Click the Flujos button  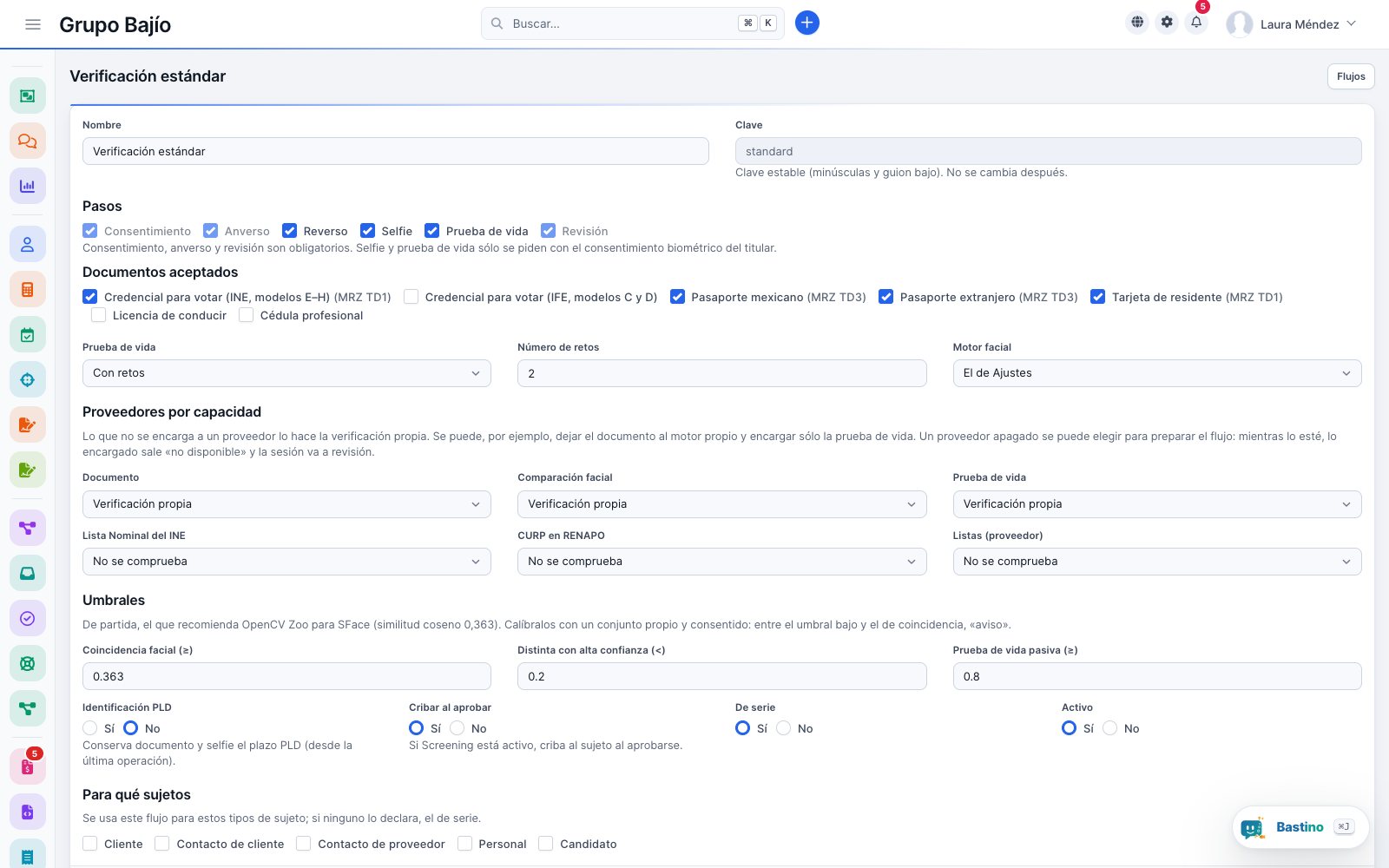1351,76
